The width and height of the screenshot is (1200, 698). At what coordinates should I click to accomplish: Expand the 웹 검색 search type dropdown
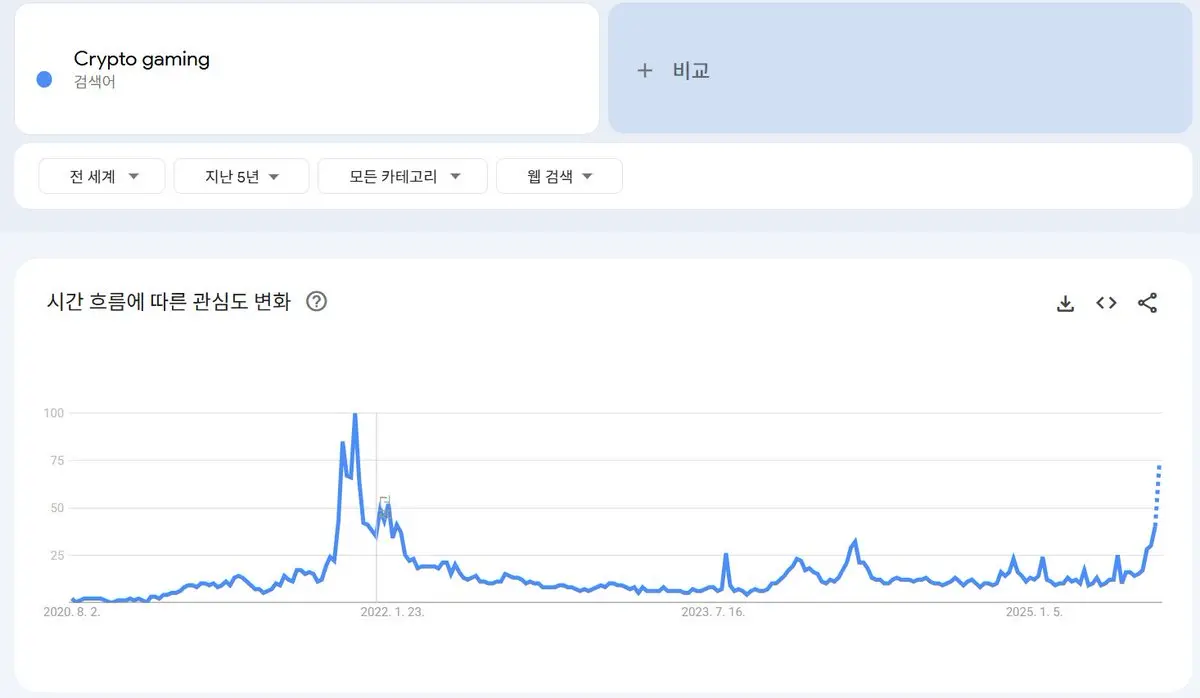(x=559, y=176)
